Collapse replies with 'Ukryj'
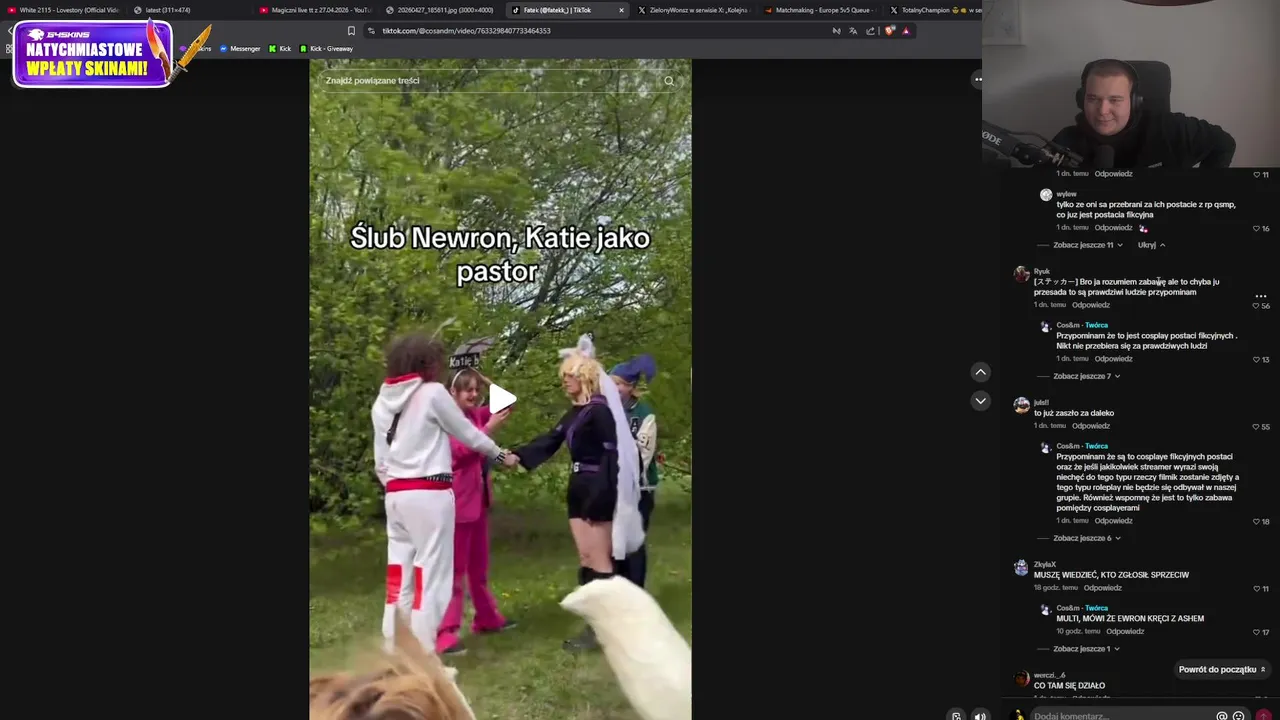The height and width of the screenshot is (720, 1280). [1151, 245]
